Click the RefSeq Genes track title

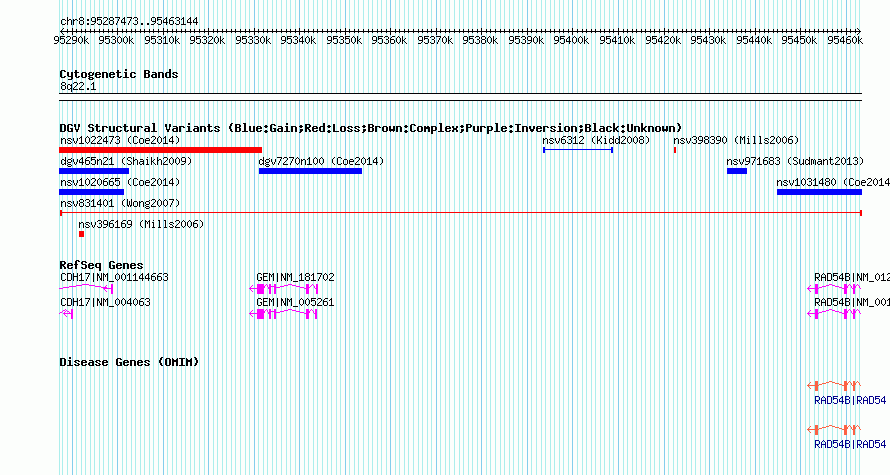(101, 265)
